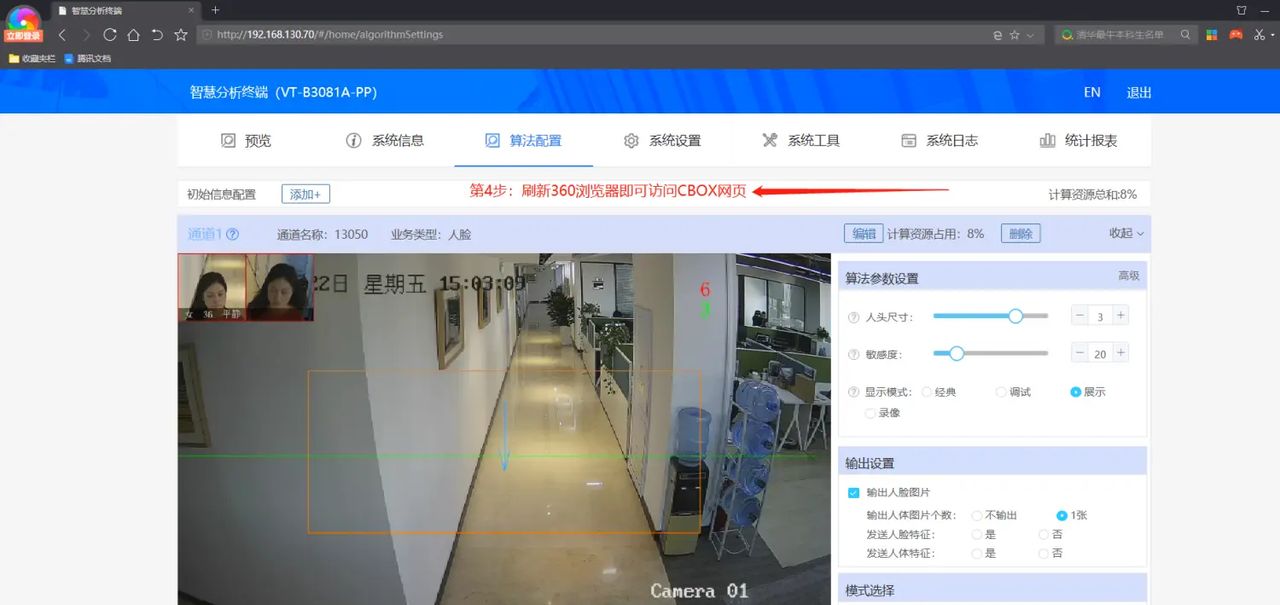
Task: Click the 敏感度 slider handle
Action: pos(956,353)
